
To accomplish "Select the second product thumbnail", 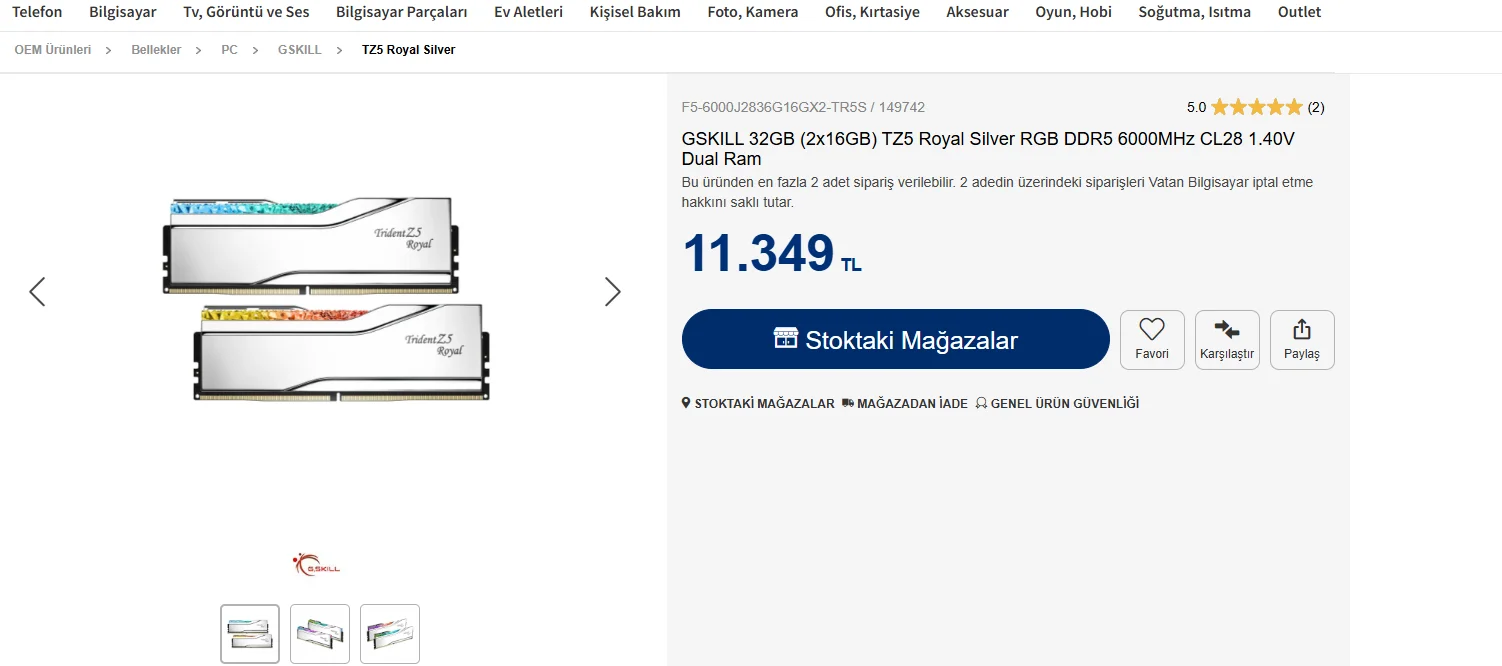I will [320, 634].
